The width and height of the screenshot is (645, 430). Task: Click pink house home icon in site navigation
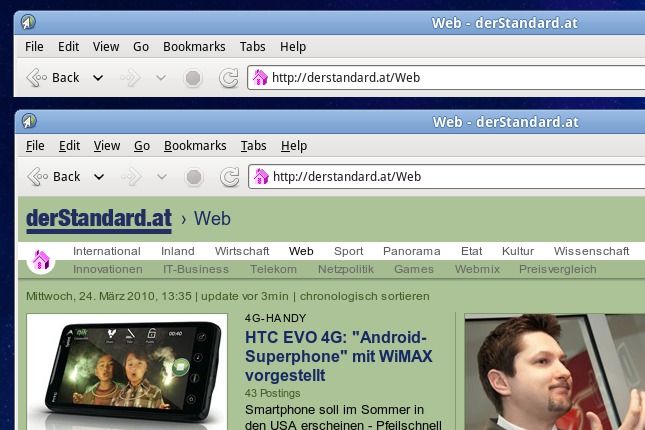[x=41, y=260]
